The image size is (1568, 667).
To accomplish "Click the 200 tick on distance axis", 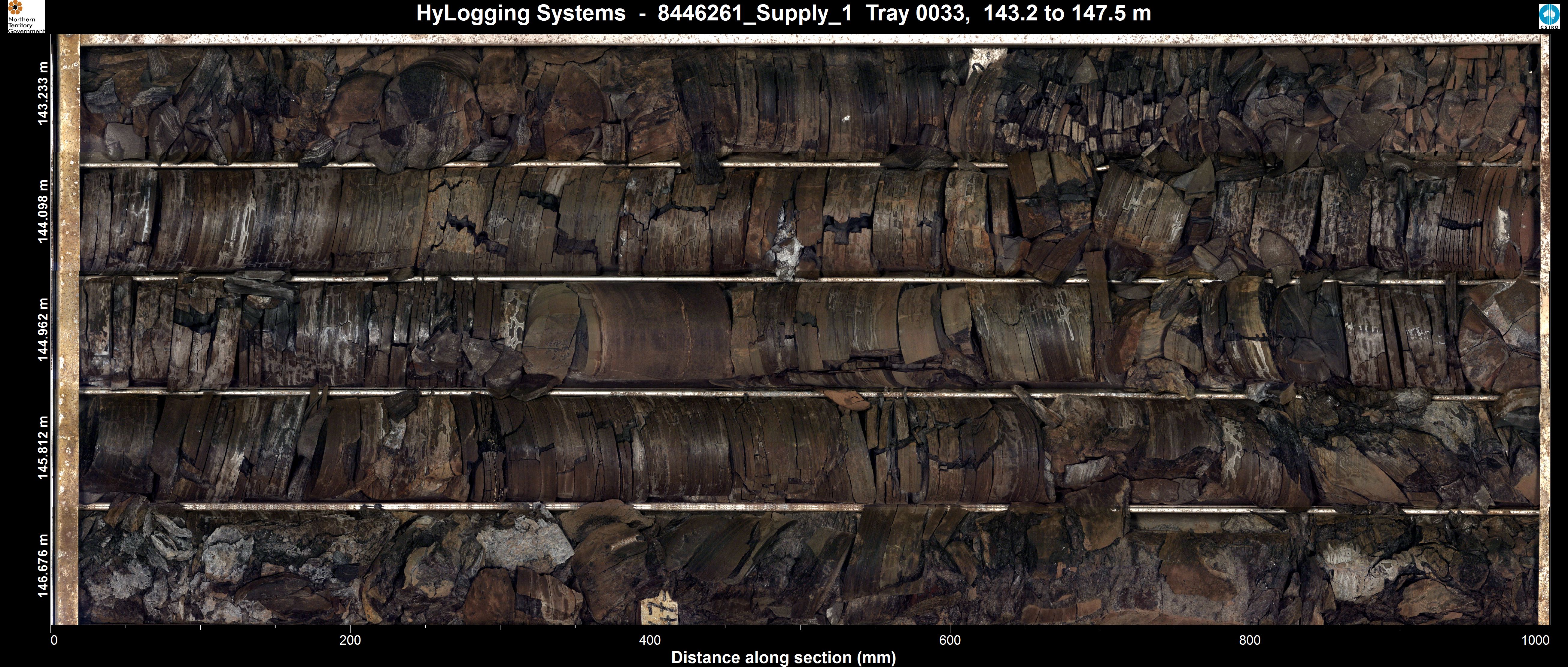I will pyautogui.click(x=350, y=640).
